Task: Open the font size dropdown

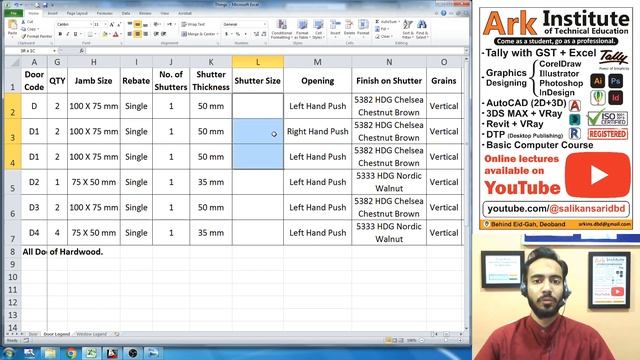Action: (105, 24)
